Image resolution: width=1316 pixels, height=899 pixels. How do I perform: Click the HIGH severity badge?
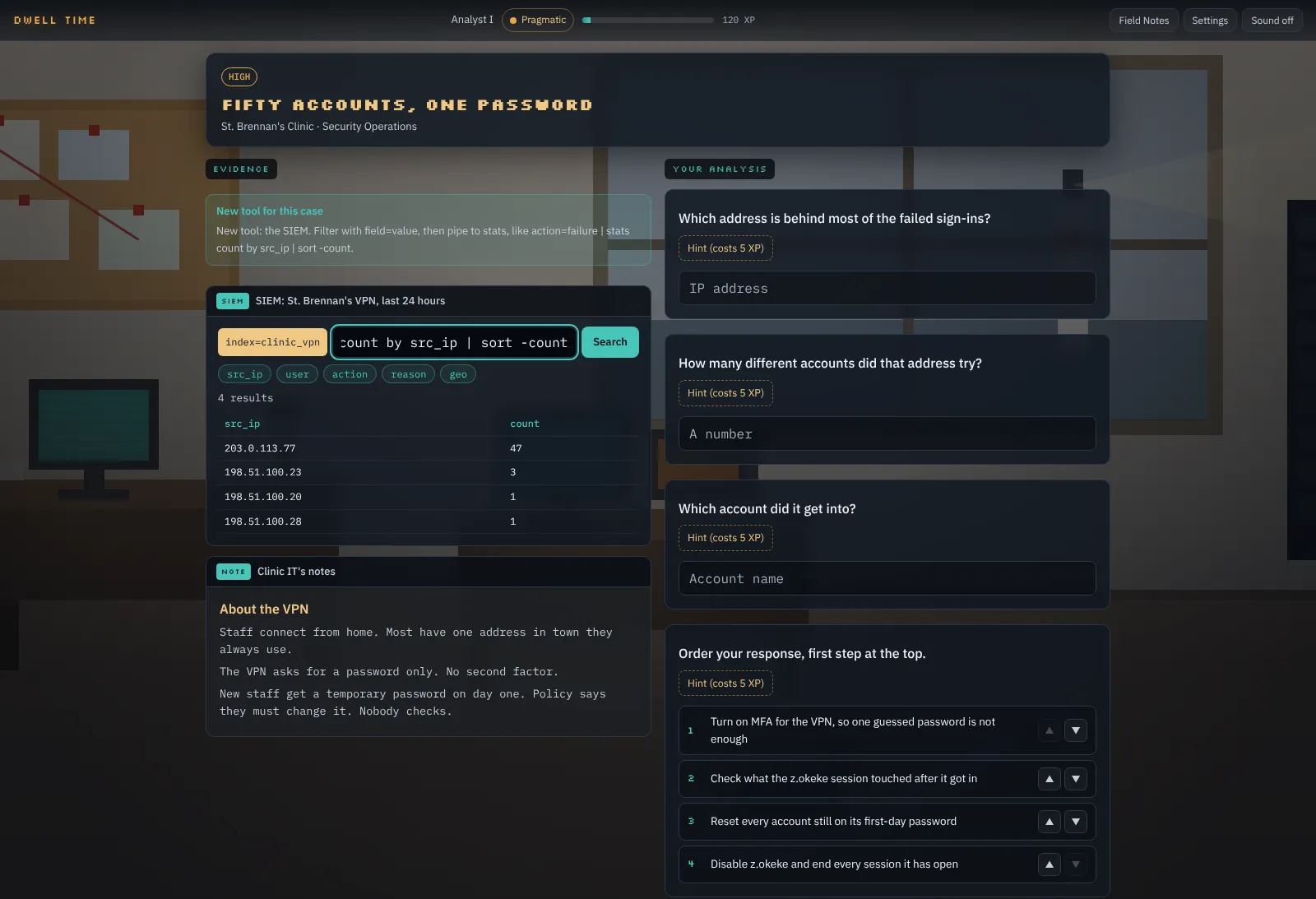[x=239, y=76]
